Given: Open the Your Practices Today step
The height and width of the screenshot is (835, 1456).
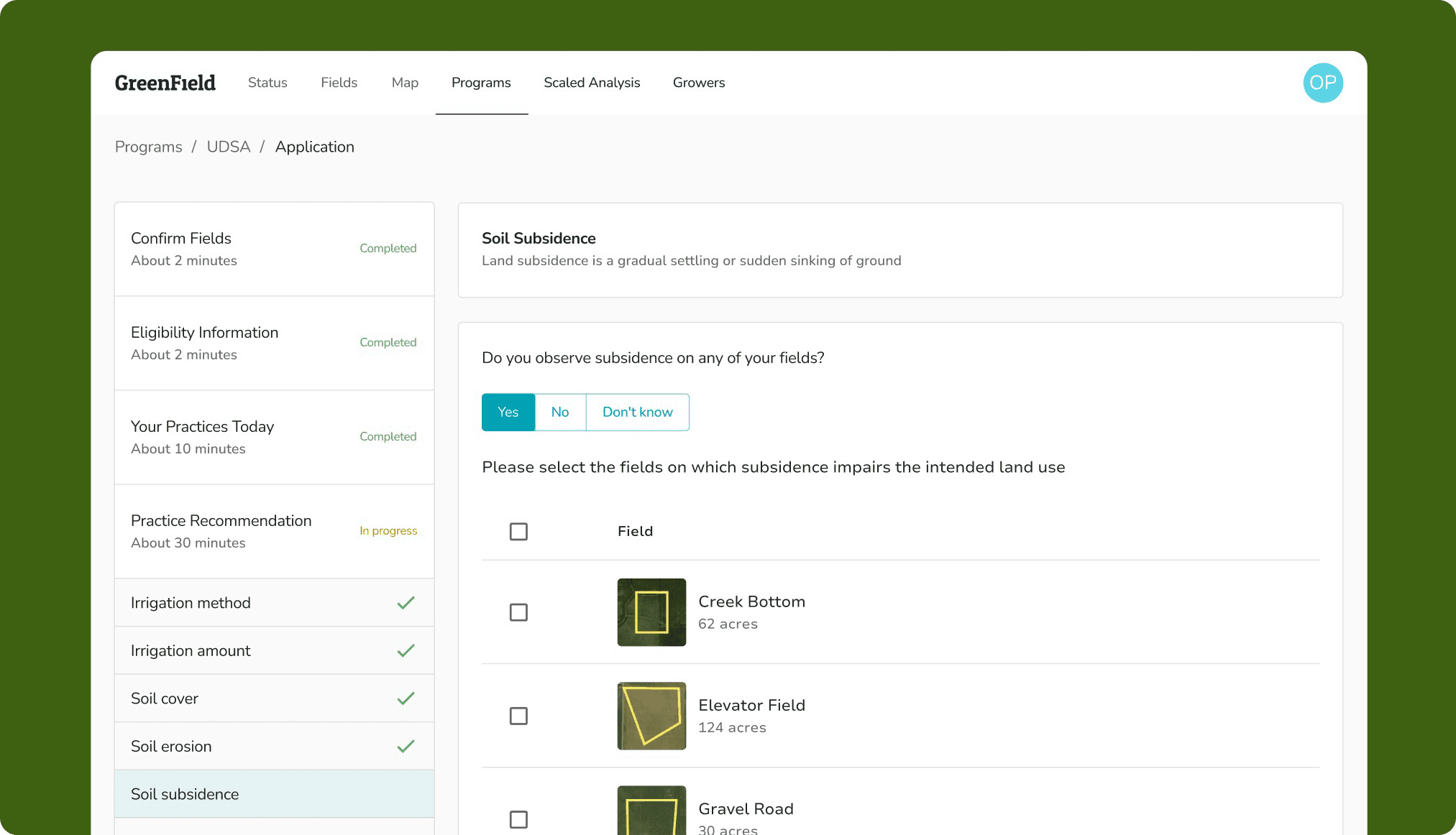Looking at the screenshot, I should click(x=274, y=437).
